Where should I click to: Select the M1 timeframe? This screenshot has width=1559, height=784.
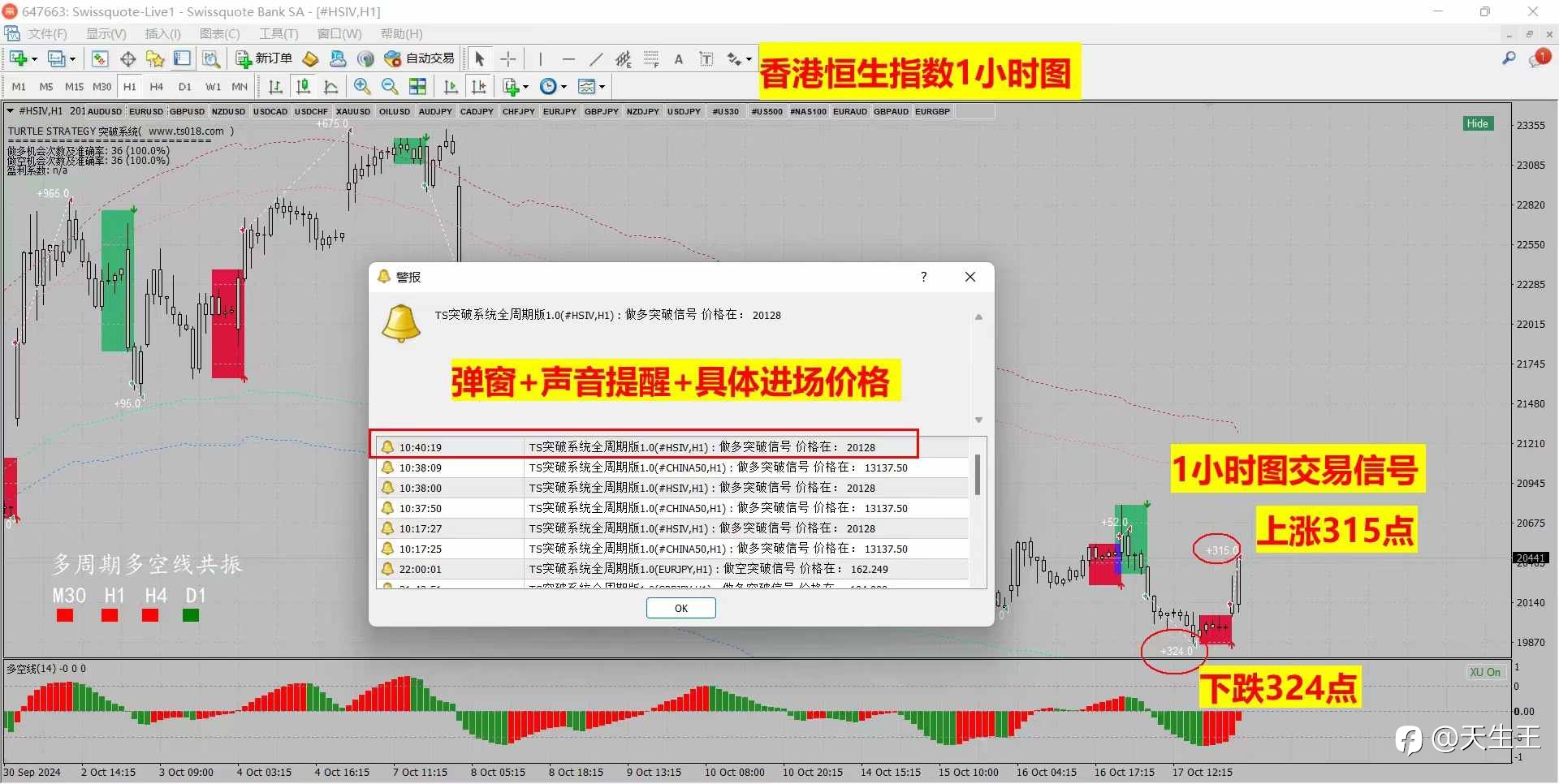(19, 87)
